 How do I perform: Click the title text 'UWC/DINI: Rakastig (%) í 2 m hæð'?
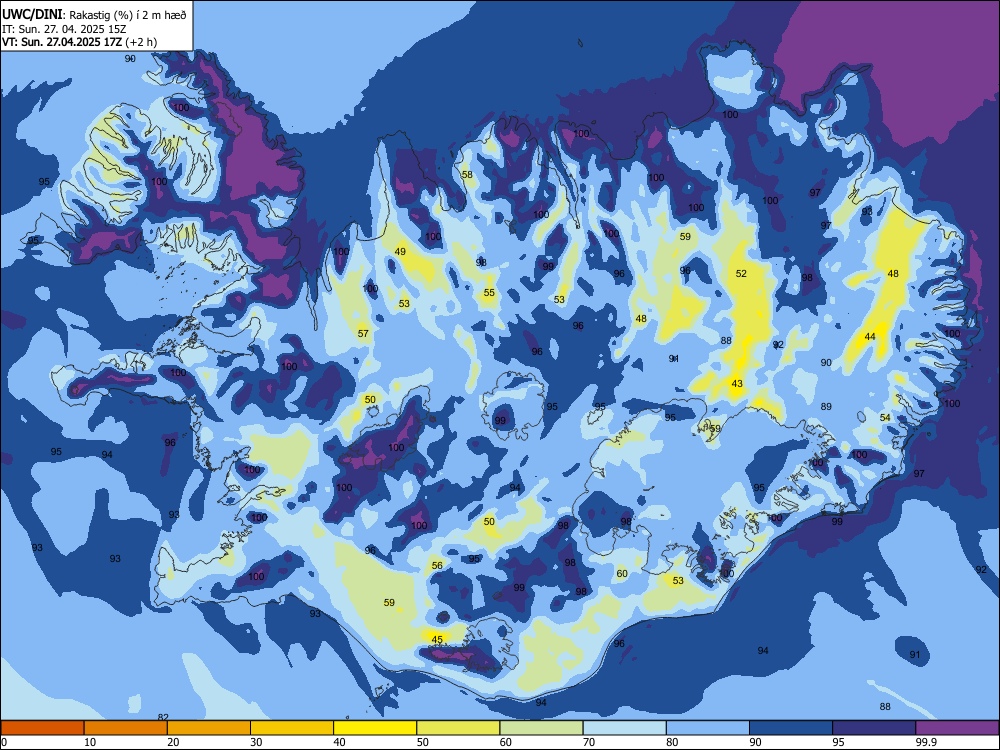coord(94,14)
